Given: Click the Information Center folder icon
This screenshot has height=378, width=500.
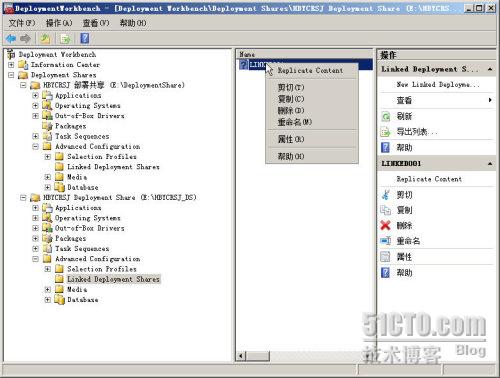Looking at the screenshot, I should [23, 65].
